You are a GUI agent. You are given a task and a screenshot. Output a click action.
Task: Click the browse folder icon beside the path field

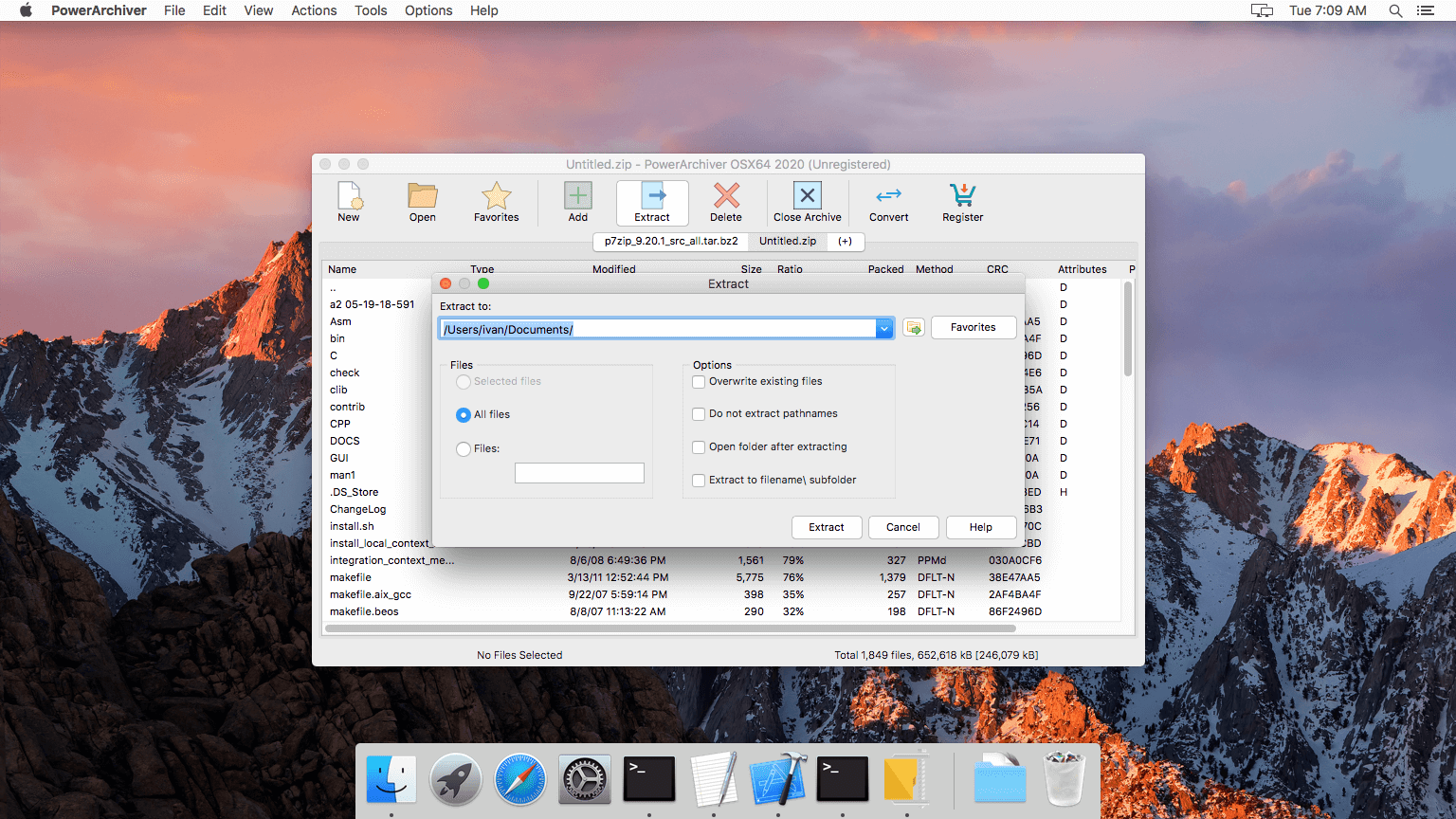914,328
